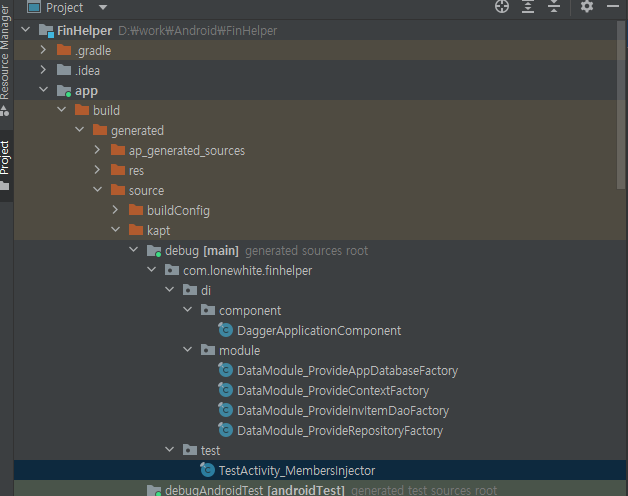The image size is (628, 496).
Task: Select the DaggerApplicationComponent file name
Action: point(319,331)
